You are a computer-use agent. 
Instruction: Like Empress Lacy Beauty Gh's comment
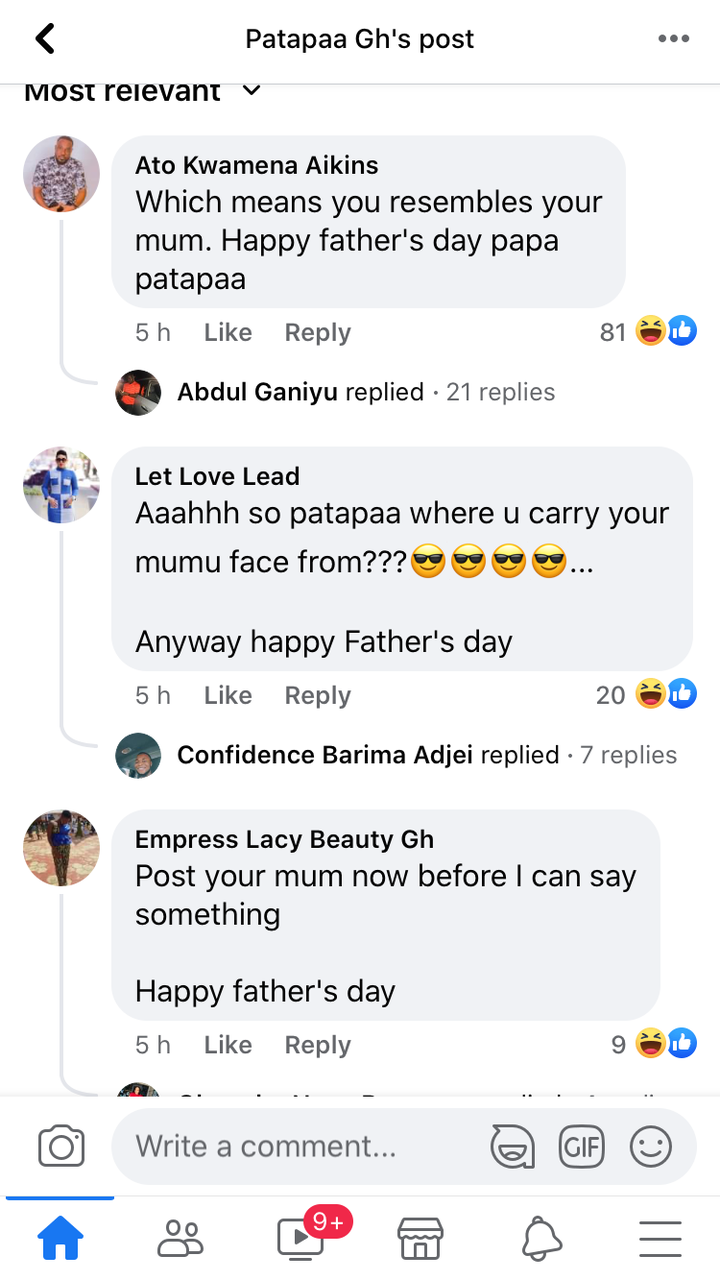(227, 1046)
